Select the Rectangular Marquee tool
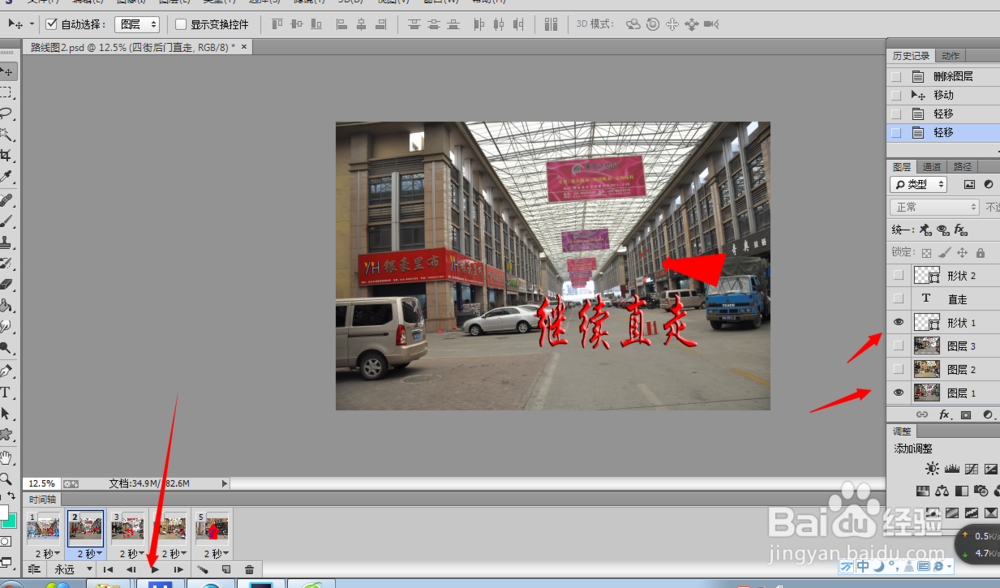This screenshot has width=1000, height=588. (6, 92)
